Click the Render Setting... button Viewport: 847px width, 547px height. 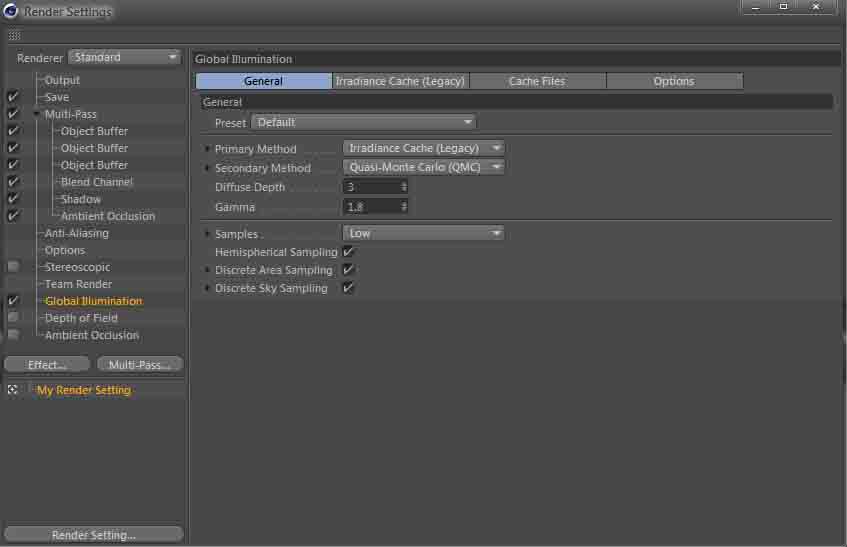pyautogui.click(x=93, y=535)
